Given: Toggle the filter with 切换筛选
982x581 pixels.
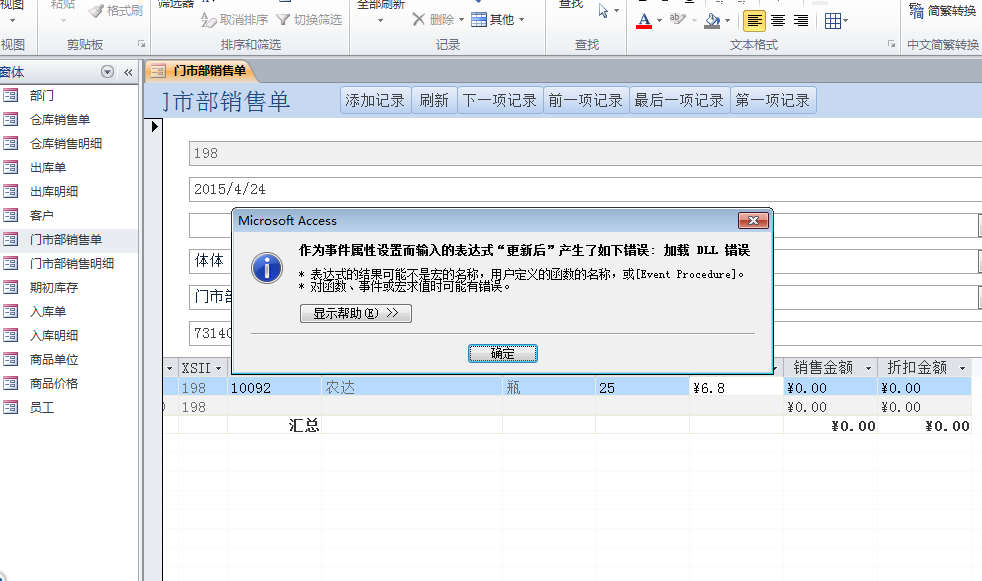Looking at the screenshot, I should [x=309, y=20].
